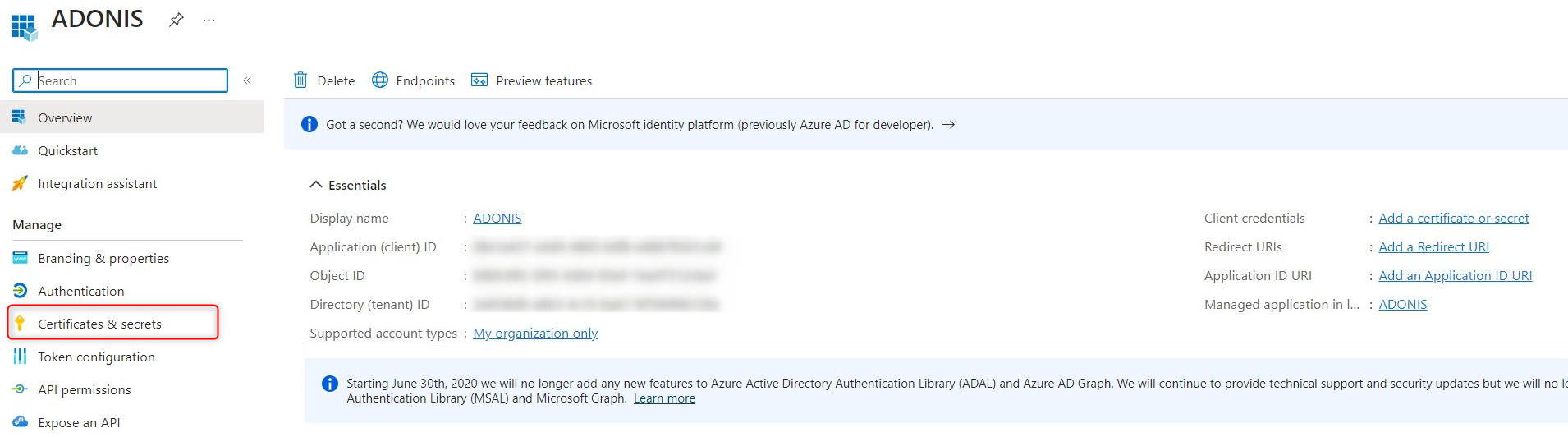This screenshot has height=437, width=1568.
Task: Click the Learn more link
Action: pyautogui.click(x=664, y=398)
